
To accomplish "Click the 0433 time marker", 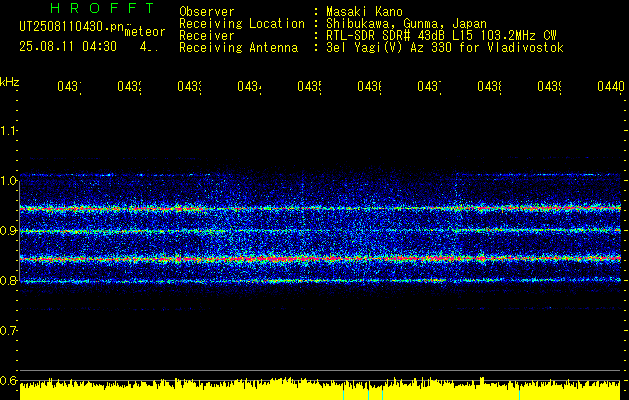I will (x=189, y=86).
